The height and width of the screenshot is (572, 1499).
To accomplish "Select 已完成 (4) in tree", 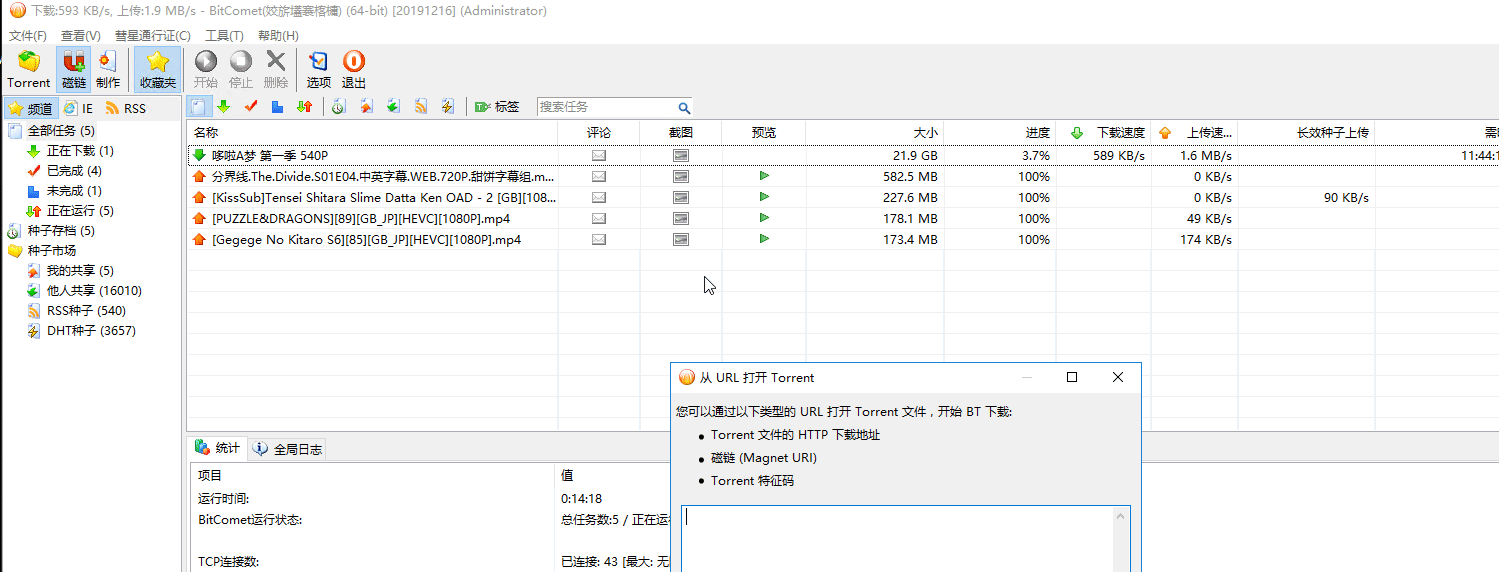I will (x=74, y=171).
